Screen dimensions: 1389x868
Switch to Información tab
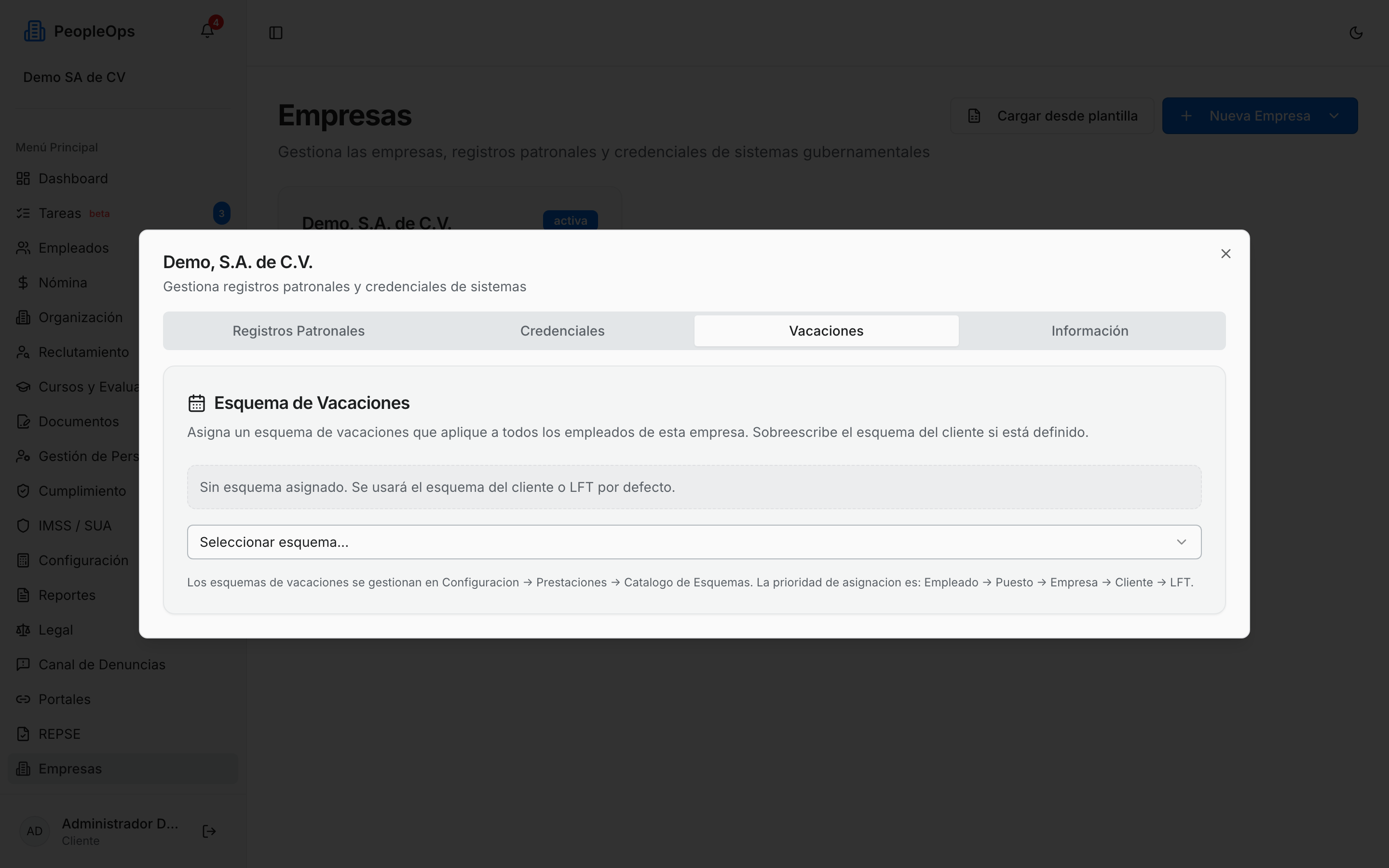[1089, 331]
